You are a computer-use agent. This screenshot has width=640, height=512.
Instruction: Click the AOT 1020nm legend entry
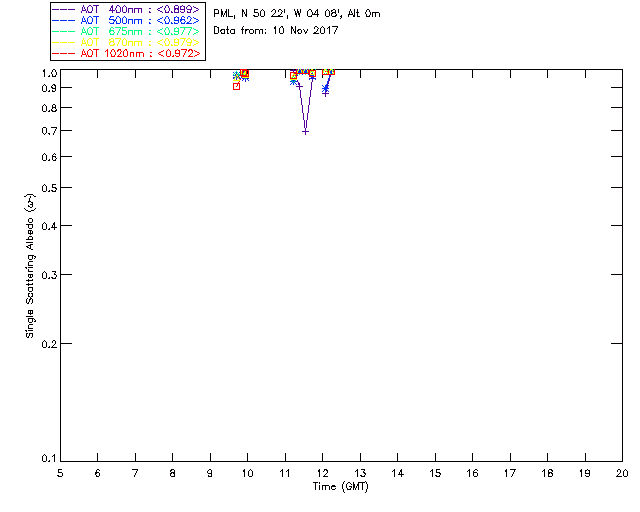(126, 53)
